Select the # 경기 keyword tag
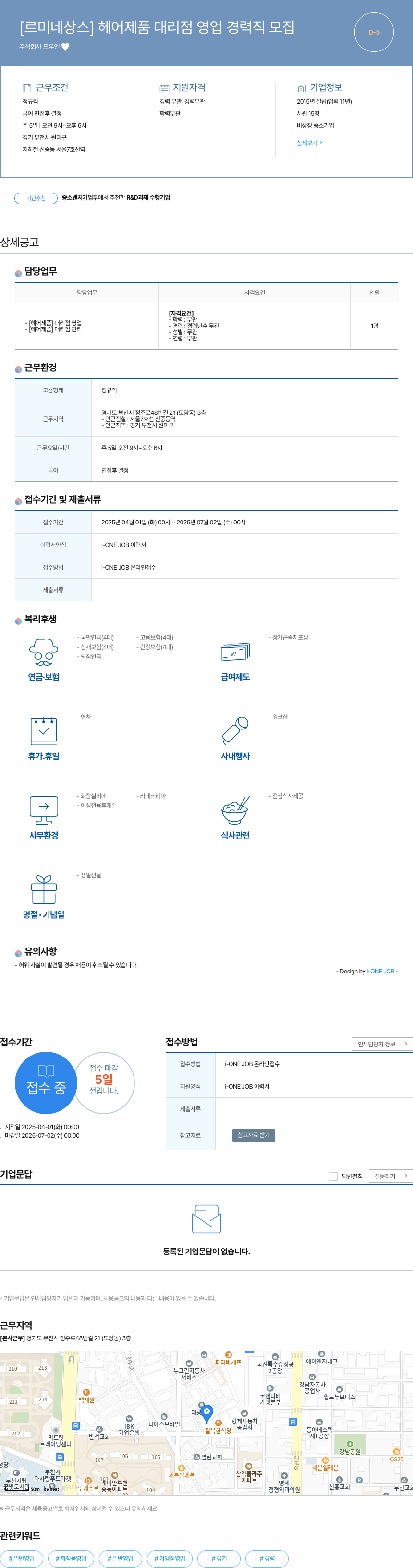 [219, 1558]
